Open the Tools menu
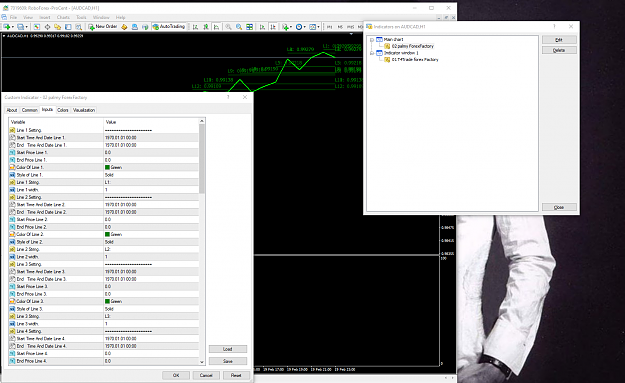This screenshot has height=383, width=625. coord(81,17)
